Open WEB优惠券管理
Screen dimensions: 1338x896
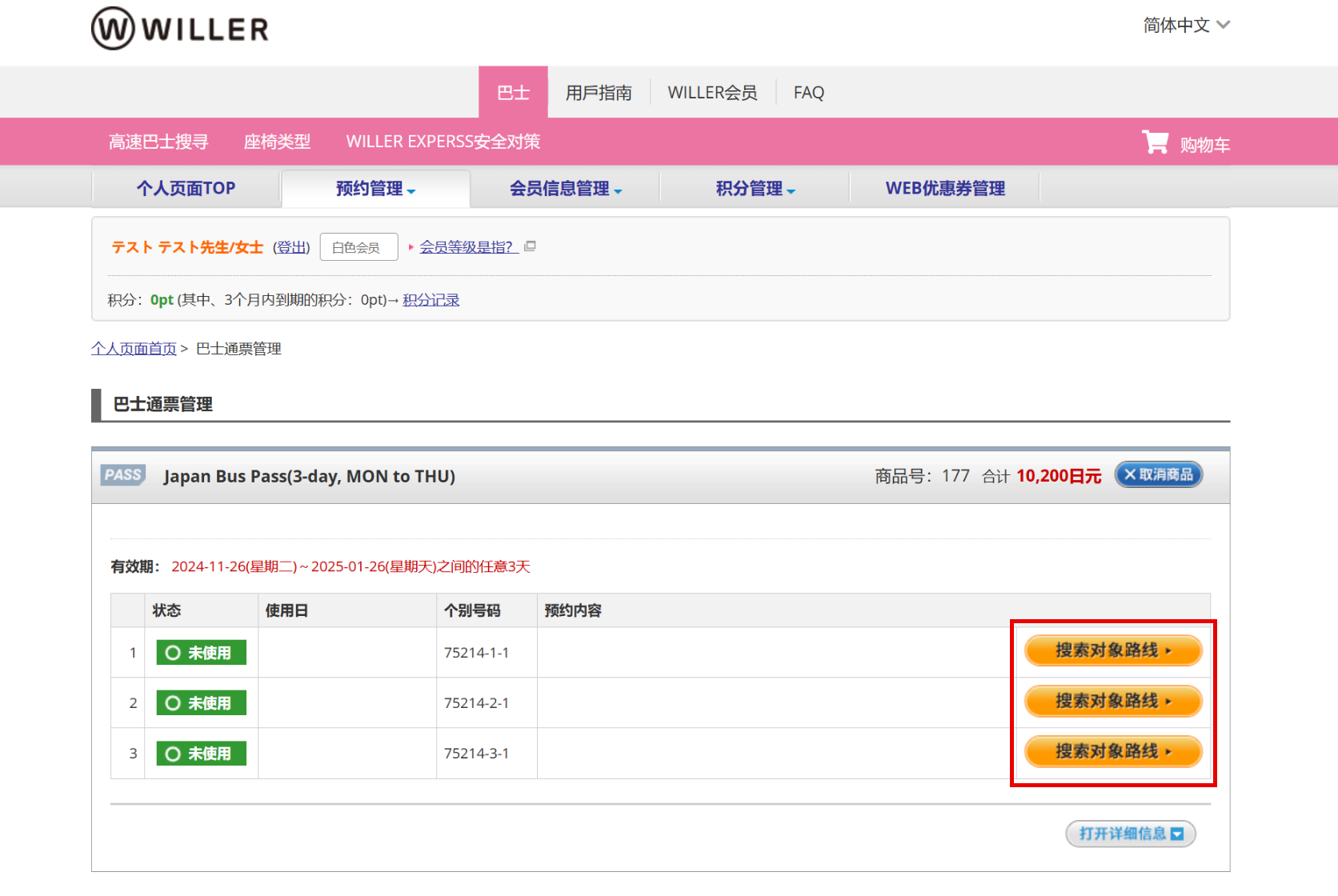pos(945,189)
